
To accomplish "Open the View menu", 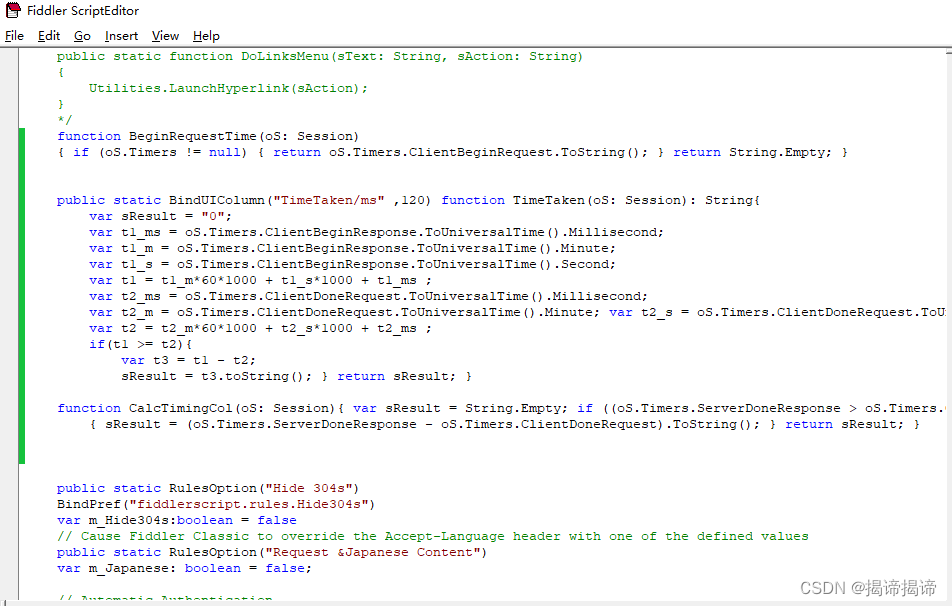I will tap(165, 36).
